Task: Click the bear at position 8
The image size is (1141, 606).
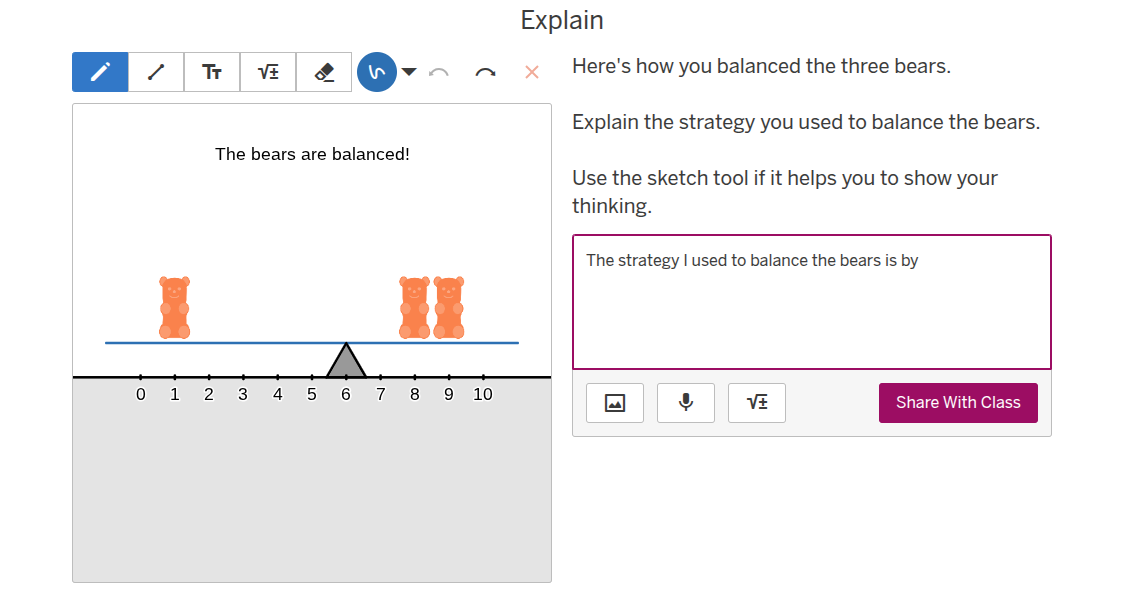Action: 414,308
